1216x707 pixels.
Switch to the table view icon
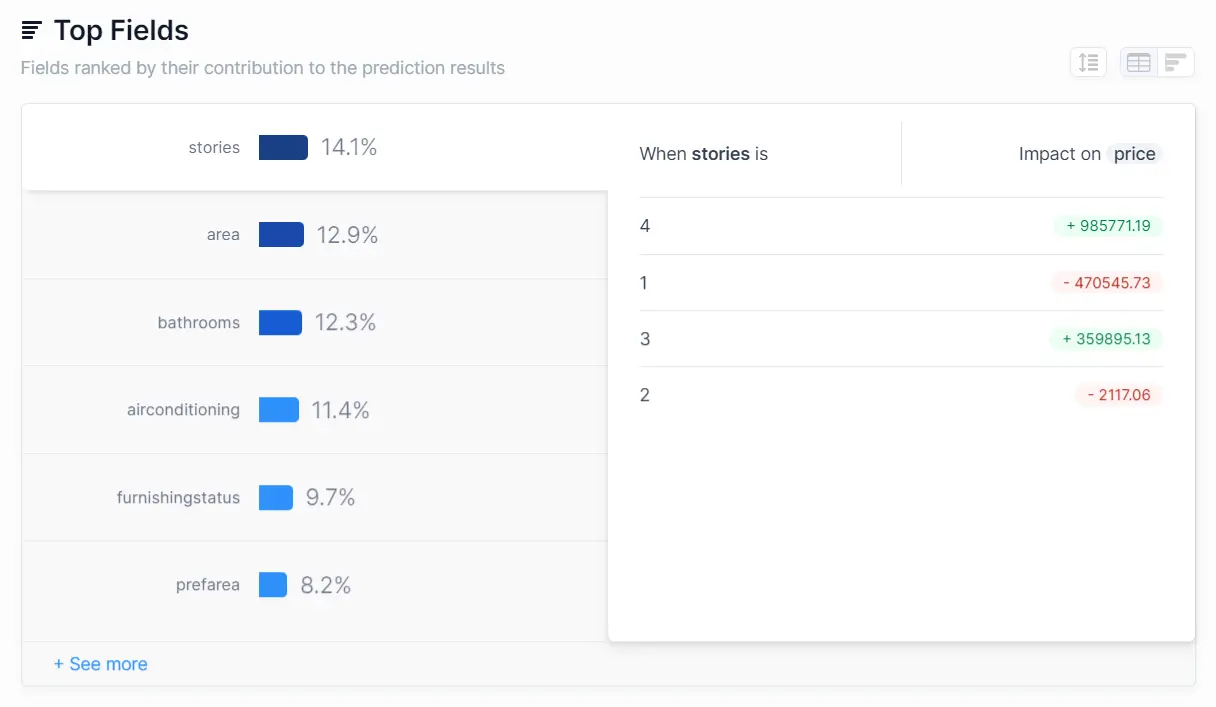[1138, 62]
